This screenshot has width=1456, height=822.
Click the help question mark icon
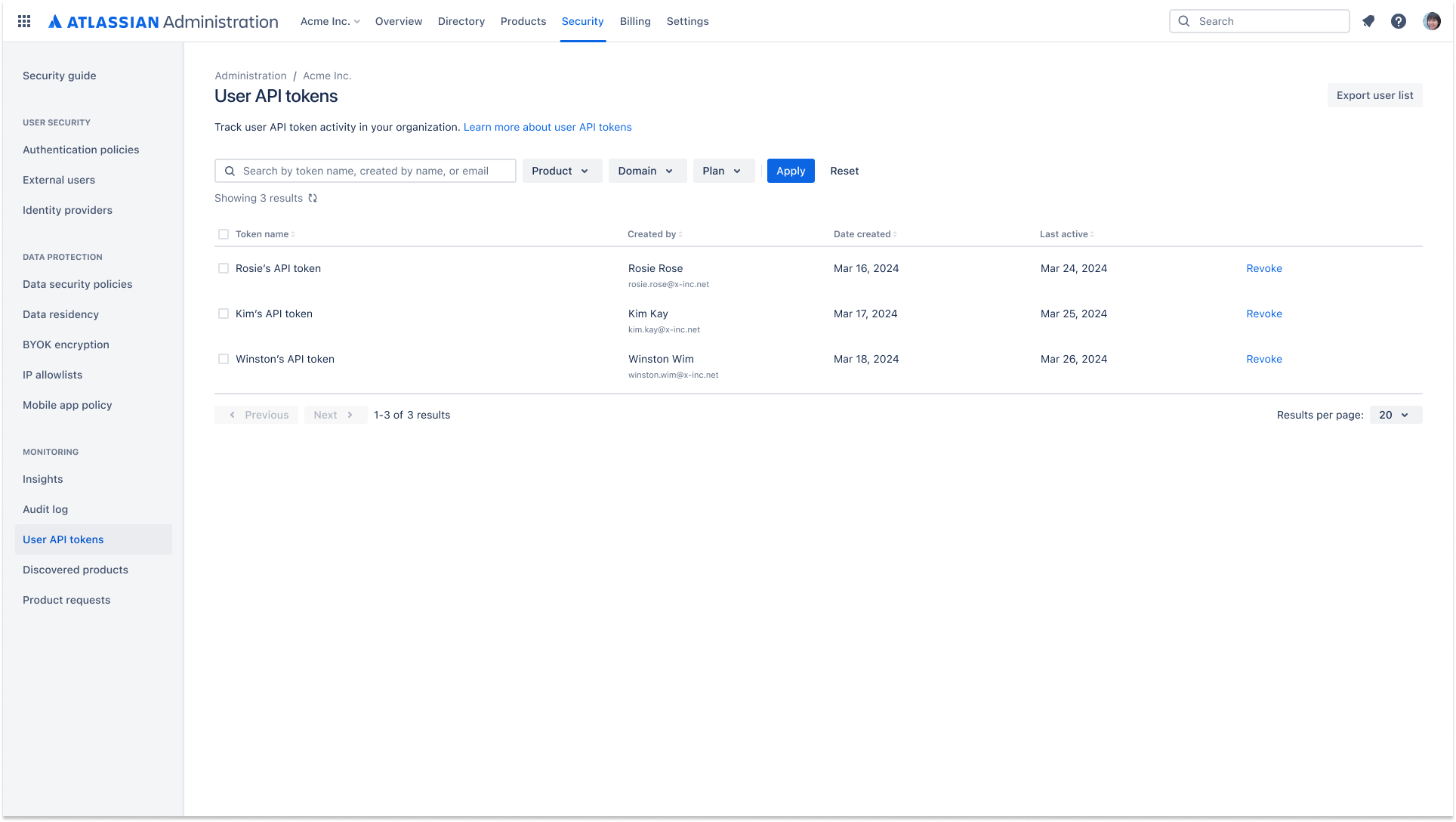(x=1399, y=21)
